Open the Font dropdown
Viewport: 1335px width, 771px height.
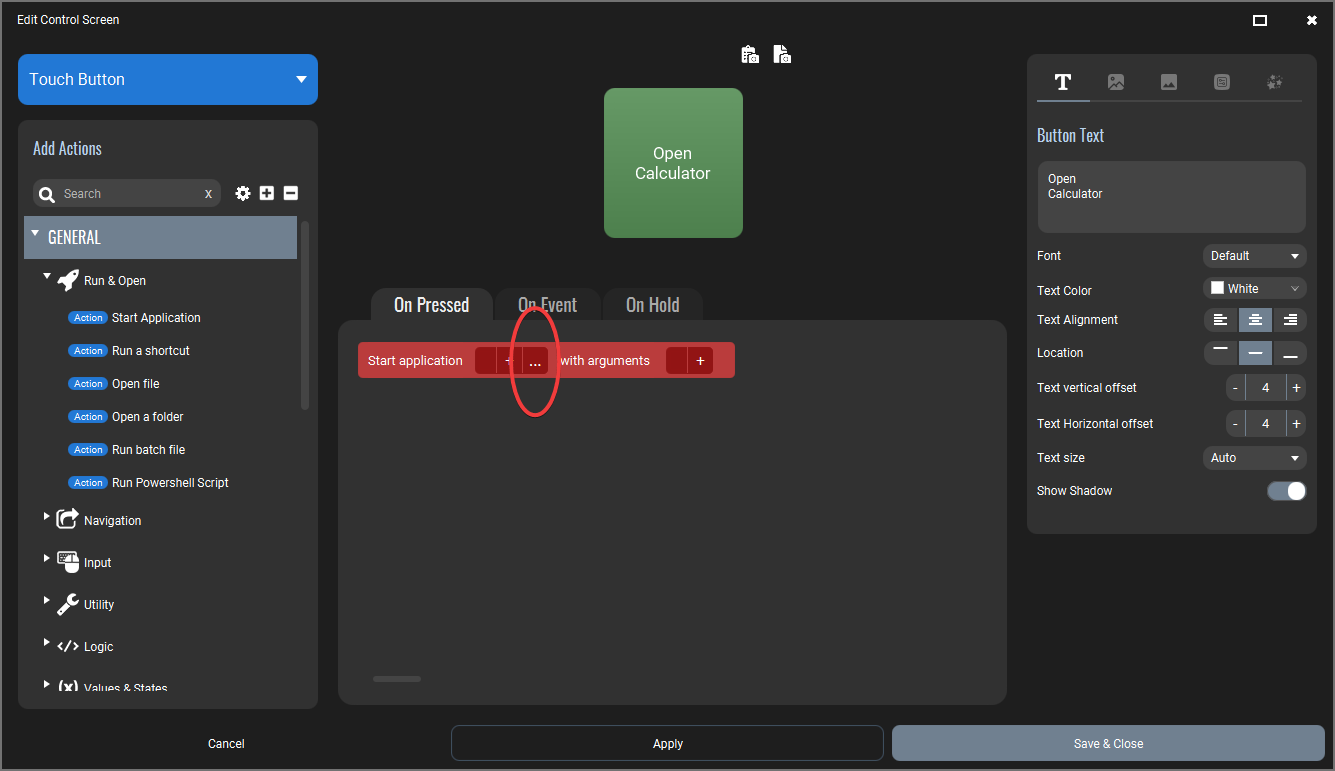(x=1255, y=256)
